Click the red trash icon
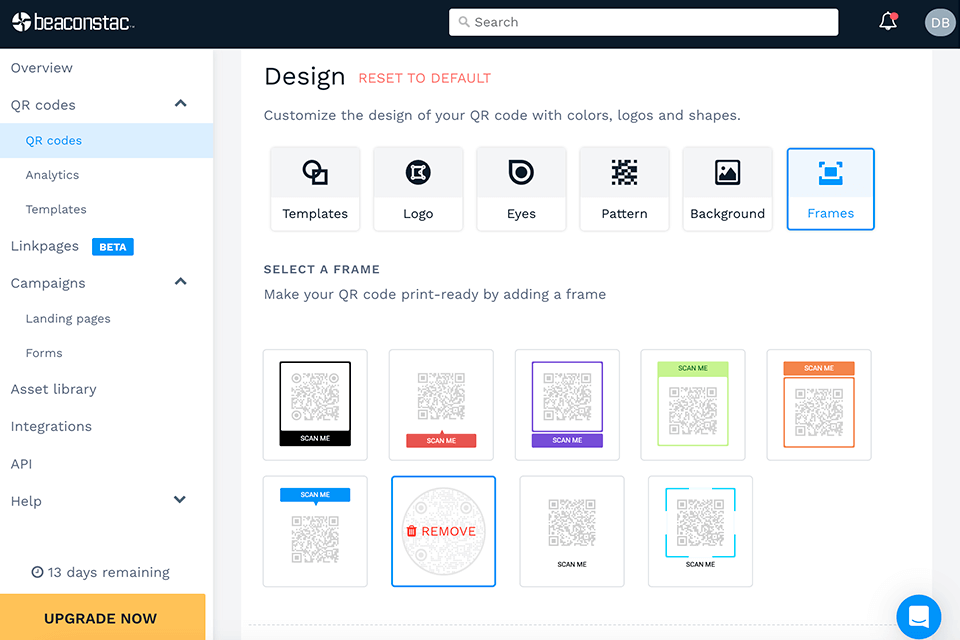The width and height of the screenshot is (960, 640). coord(411,531)
